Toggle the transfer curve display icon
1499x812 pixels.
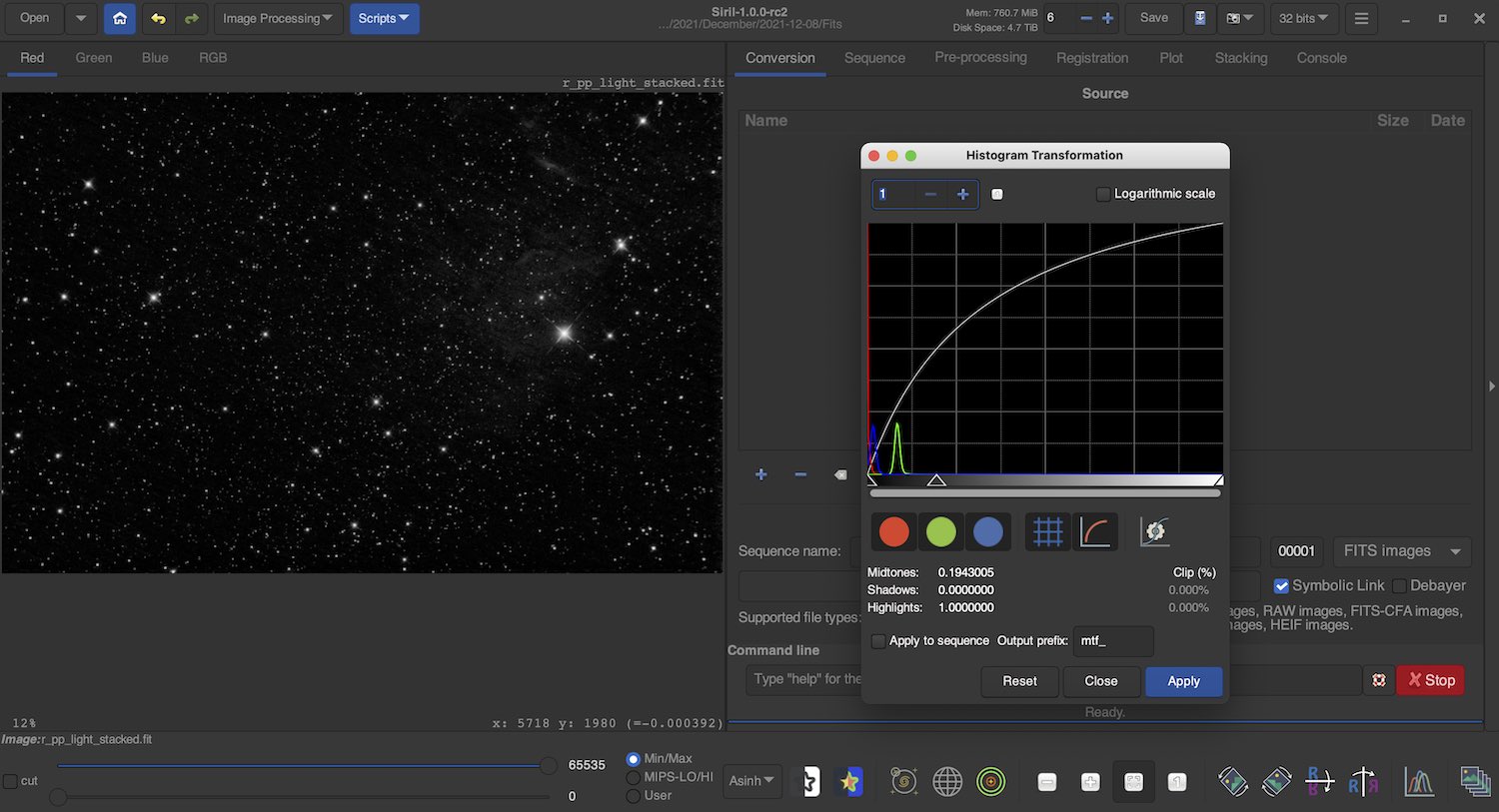point(1095,532)
